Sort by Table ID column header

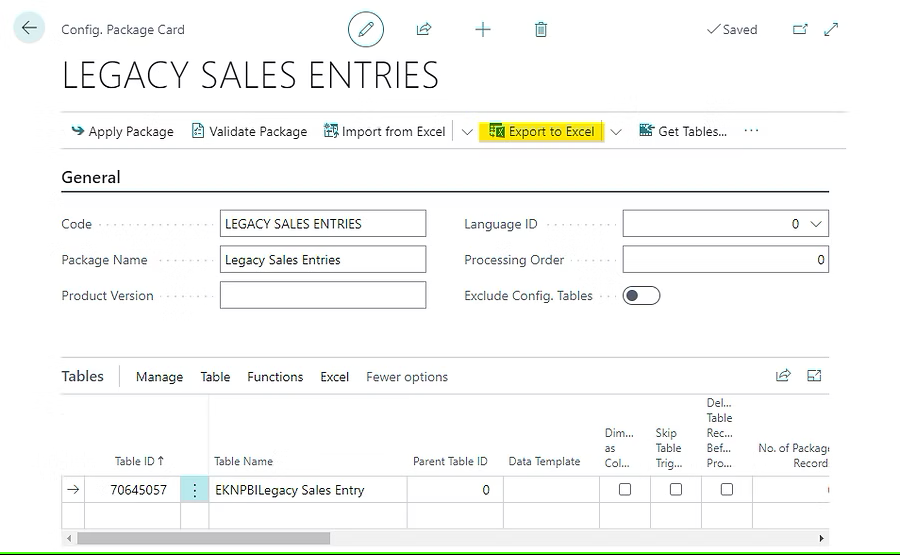139,461
